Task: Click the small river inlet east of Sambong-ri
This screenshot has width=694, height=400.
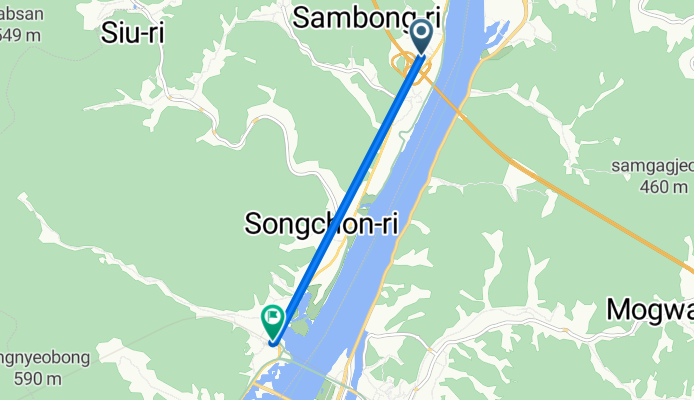Action: click(x=497, y=31)
